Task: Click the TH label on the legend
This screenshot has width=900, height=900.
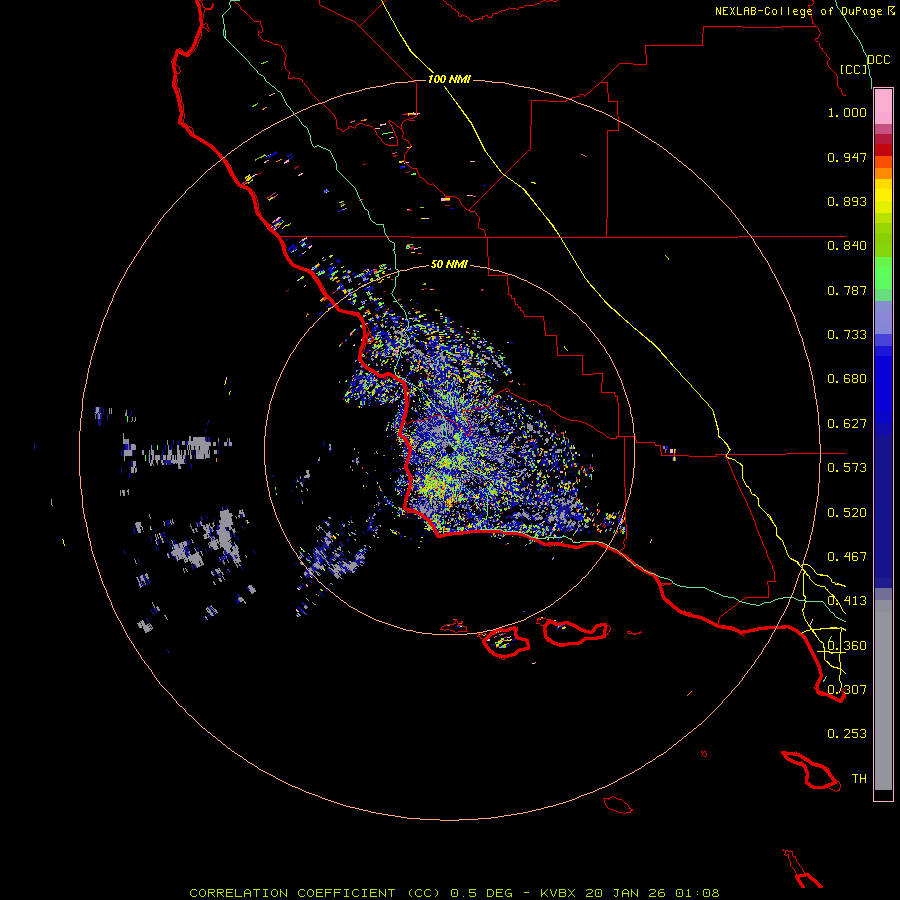Action: (x=859, y=779)
